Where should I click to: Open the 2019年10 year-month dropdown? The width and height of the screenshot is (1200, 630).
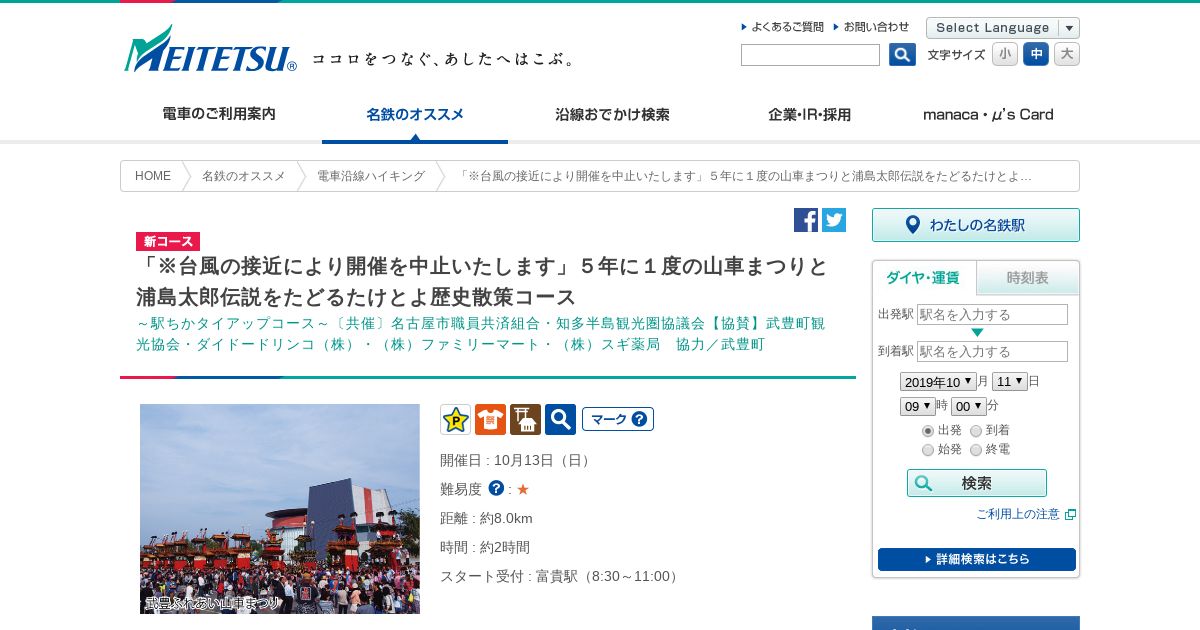[938, 381]
